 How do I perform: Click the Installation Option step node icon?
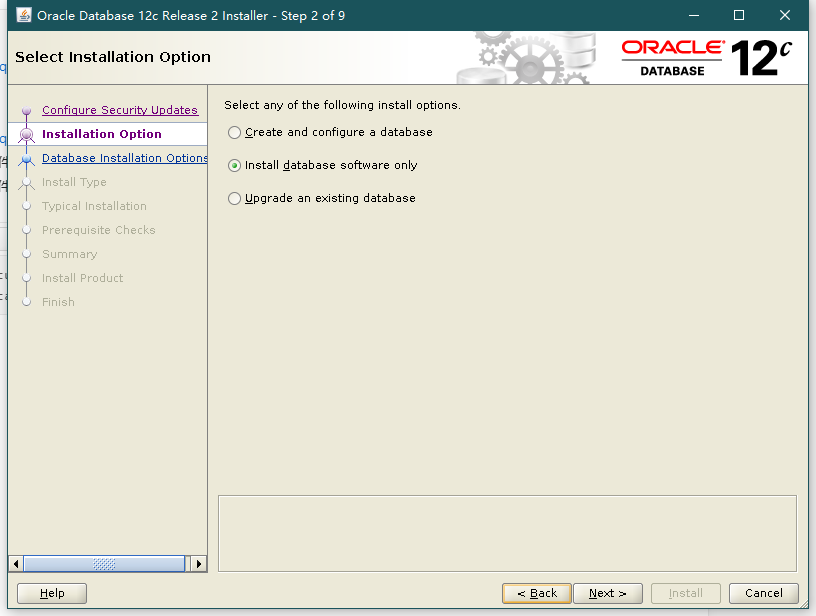(x=27, y=135)
